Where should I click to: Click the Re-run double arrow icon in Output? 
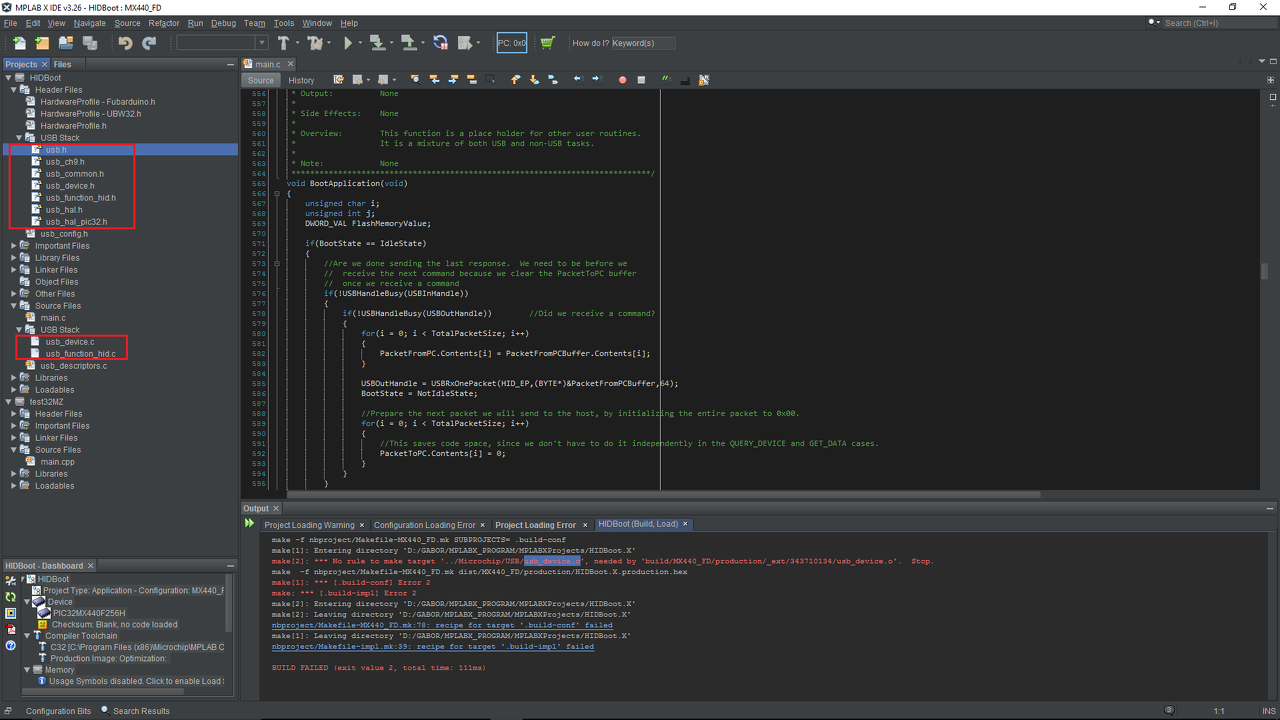coord(250,523)
